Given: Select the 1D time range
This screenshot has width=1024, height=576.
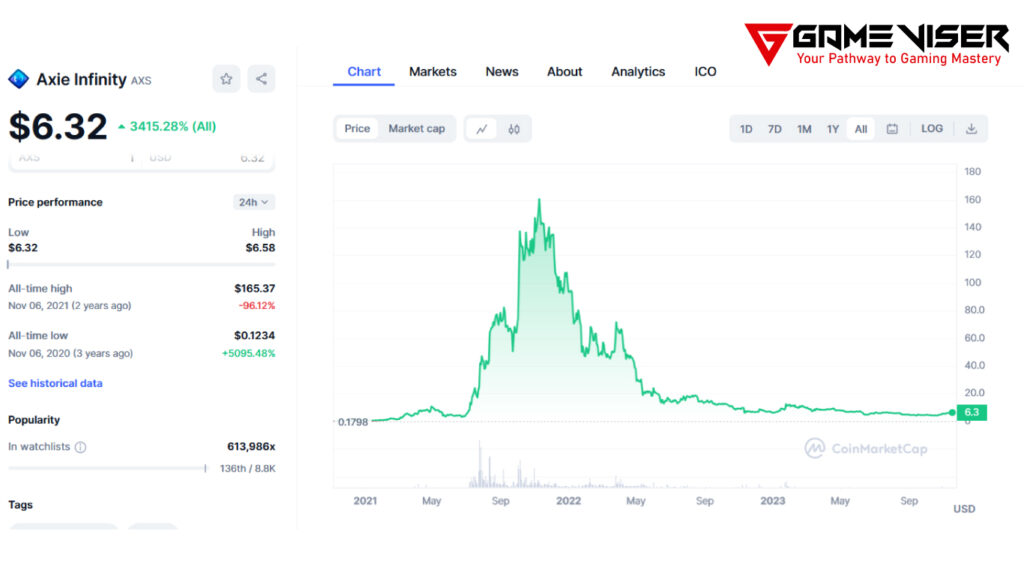Looking at the screenshot, I should 746,129.
